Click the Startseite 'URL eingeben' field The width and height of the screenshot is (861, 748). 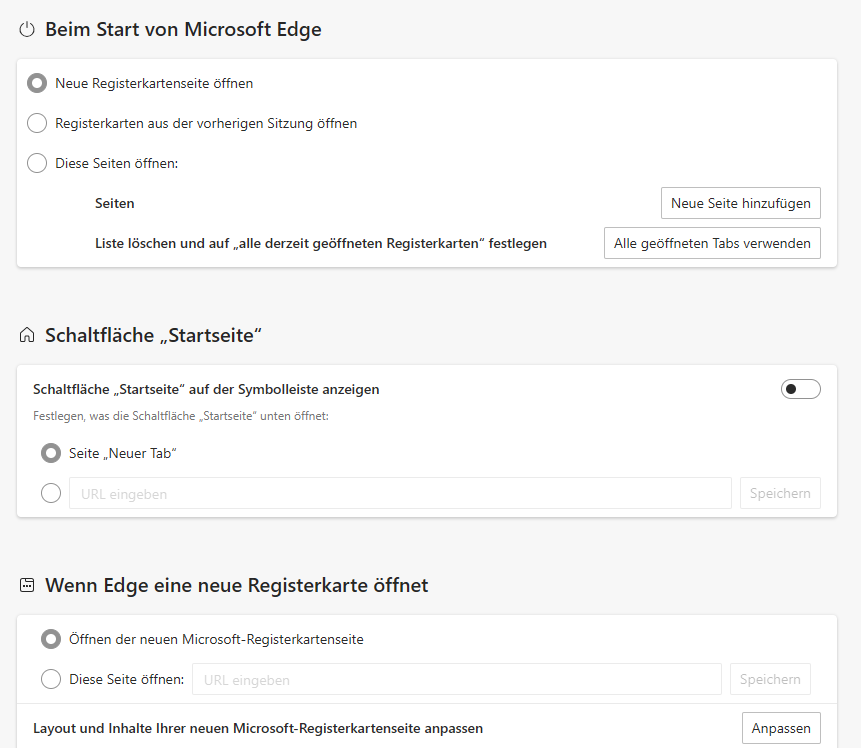(400, 493)
